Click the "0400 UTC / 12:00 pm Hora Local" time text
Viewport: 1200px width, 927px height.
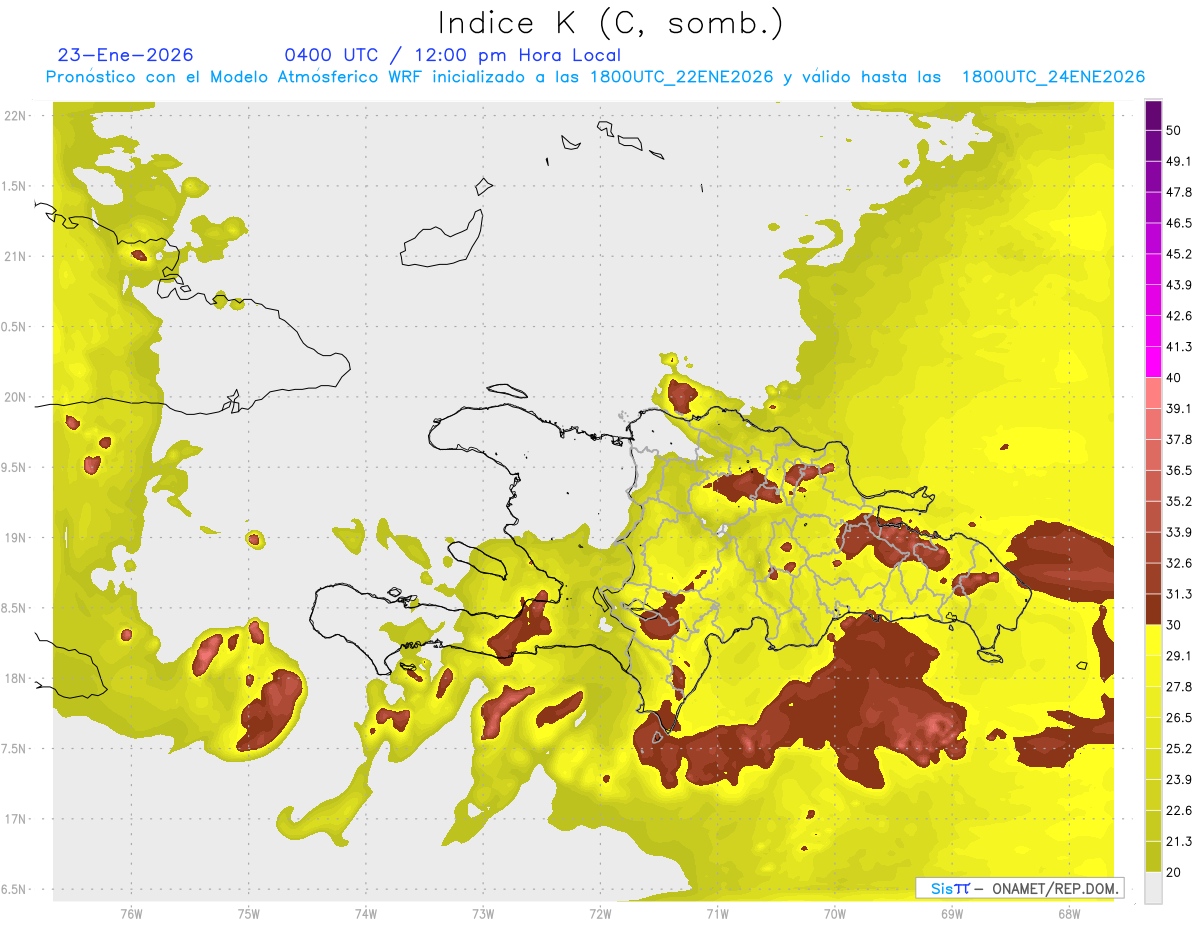[452, 55]
